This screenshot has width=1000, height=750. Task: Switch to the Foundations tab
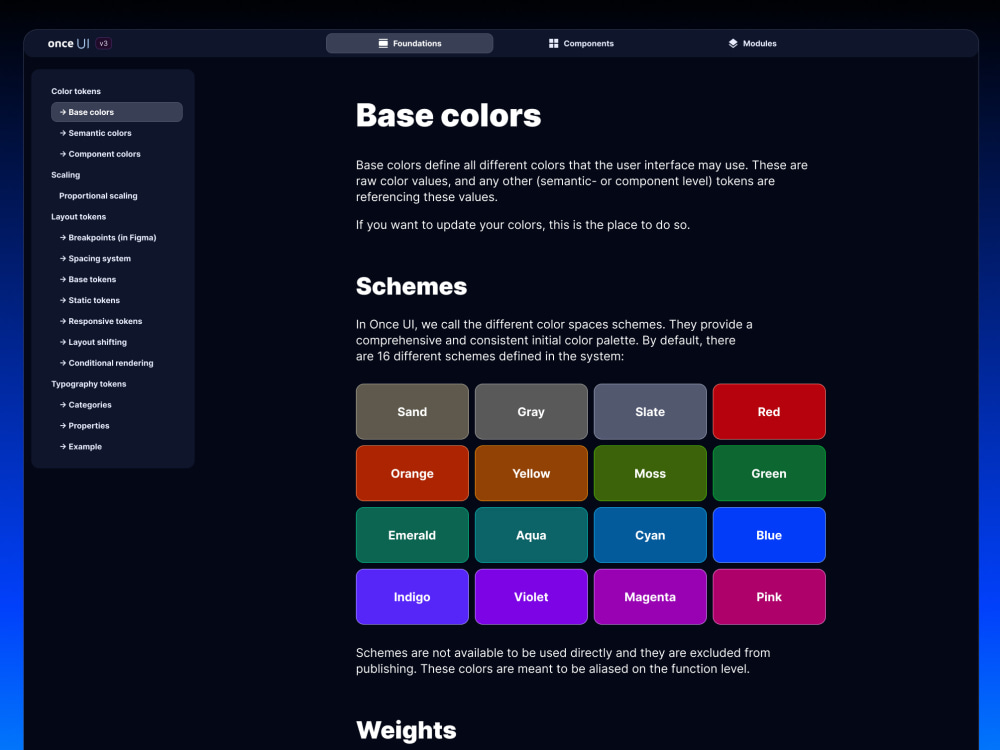click(409, 43)
